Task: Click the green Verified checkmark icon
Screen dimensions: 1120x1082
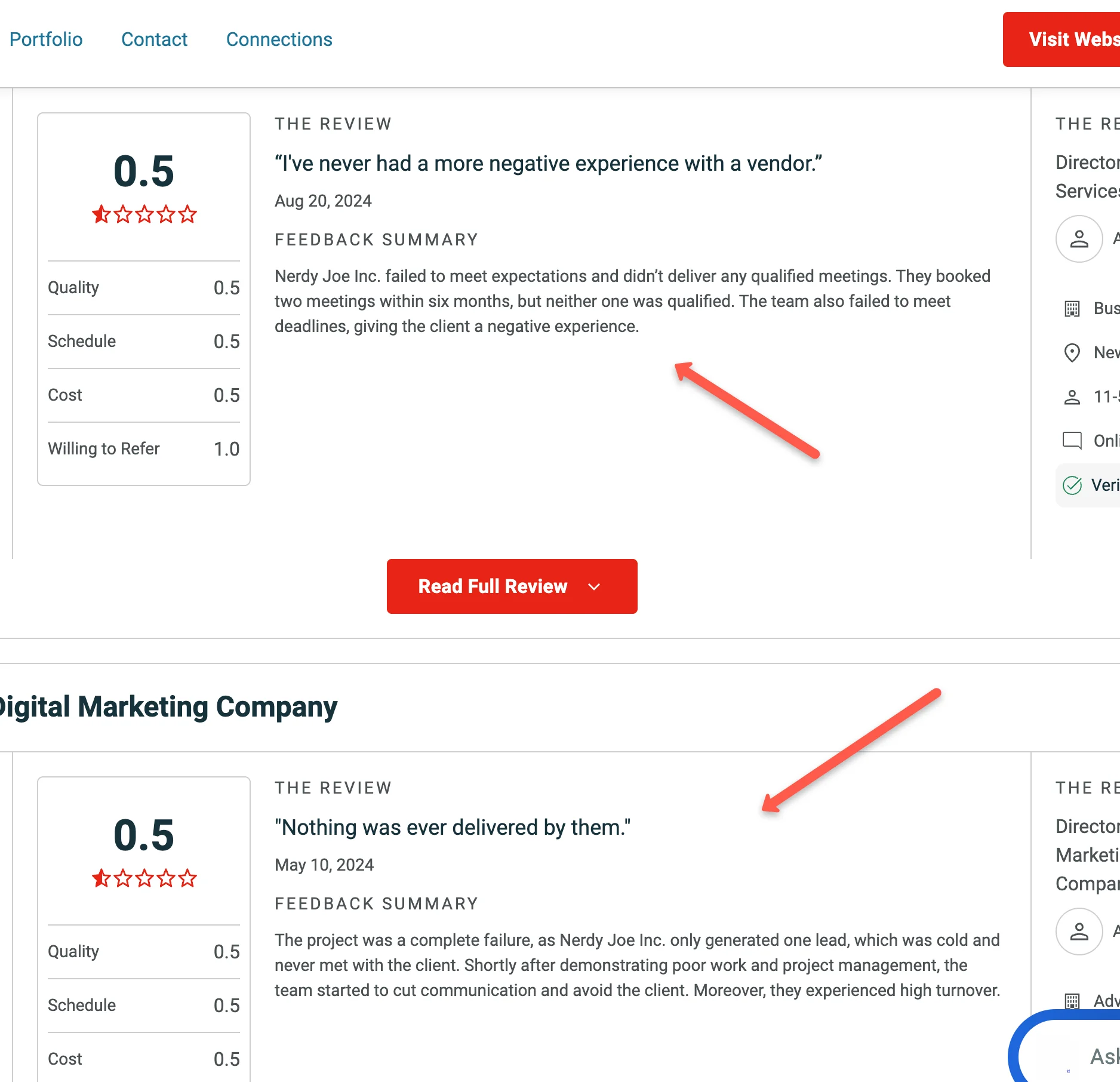Action: point(1072,485)
